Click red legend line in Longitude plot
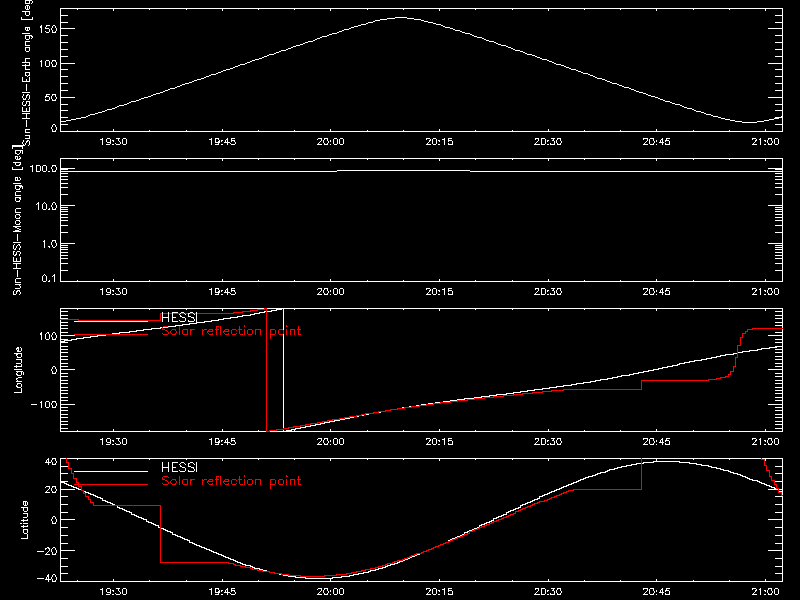Viewport: 800px width, 600px height. [111, 335]
